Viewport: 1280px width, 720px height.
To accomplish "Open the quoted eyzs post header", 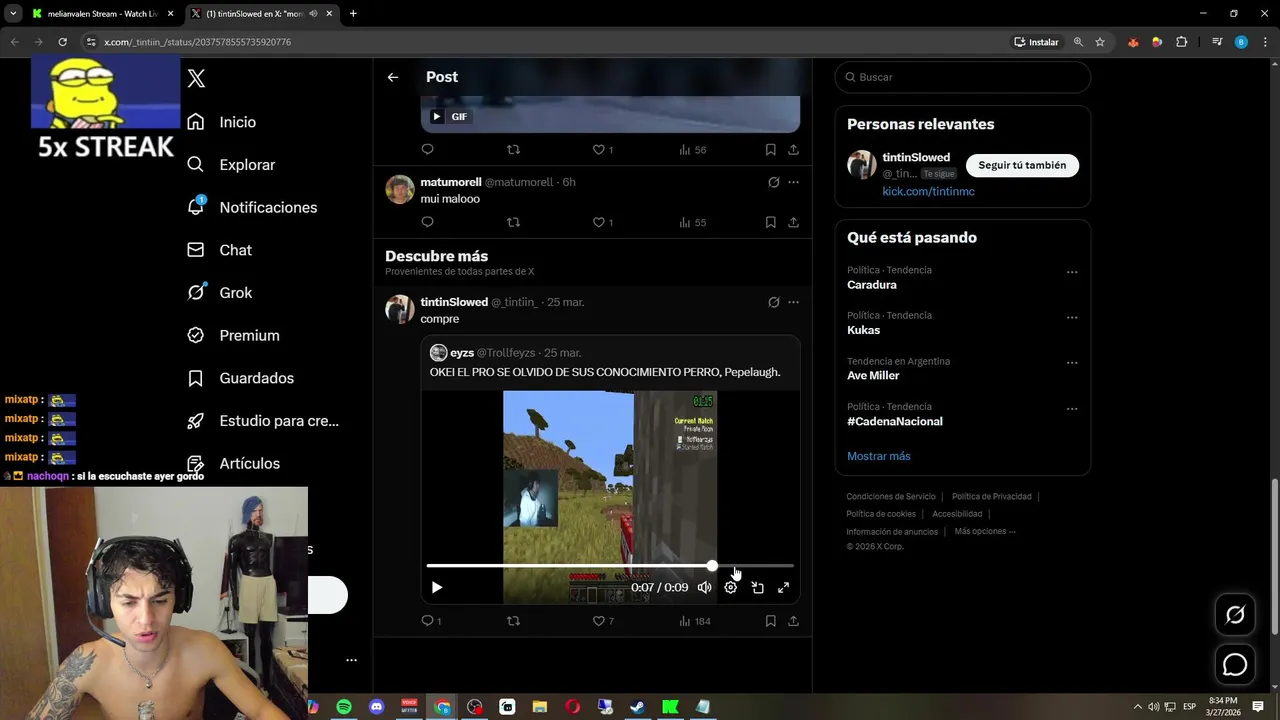I will click(x=505, y=353).
